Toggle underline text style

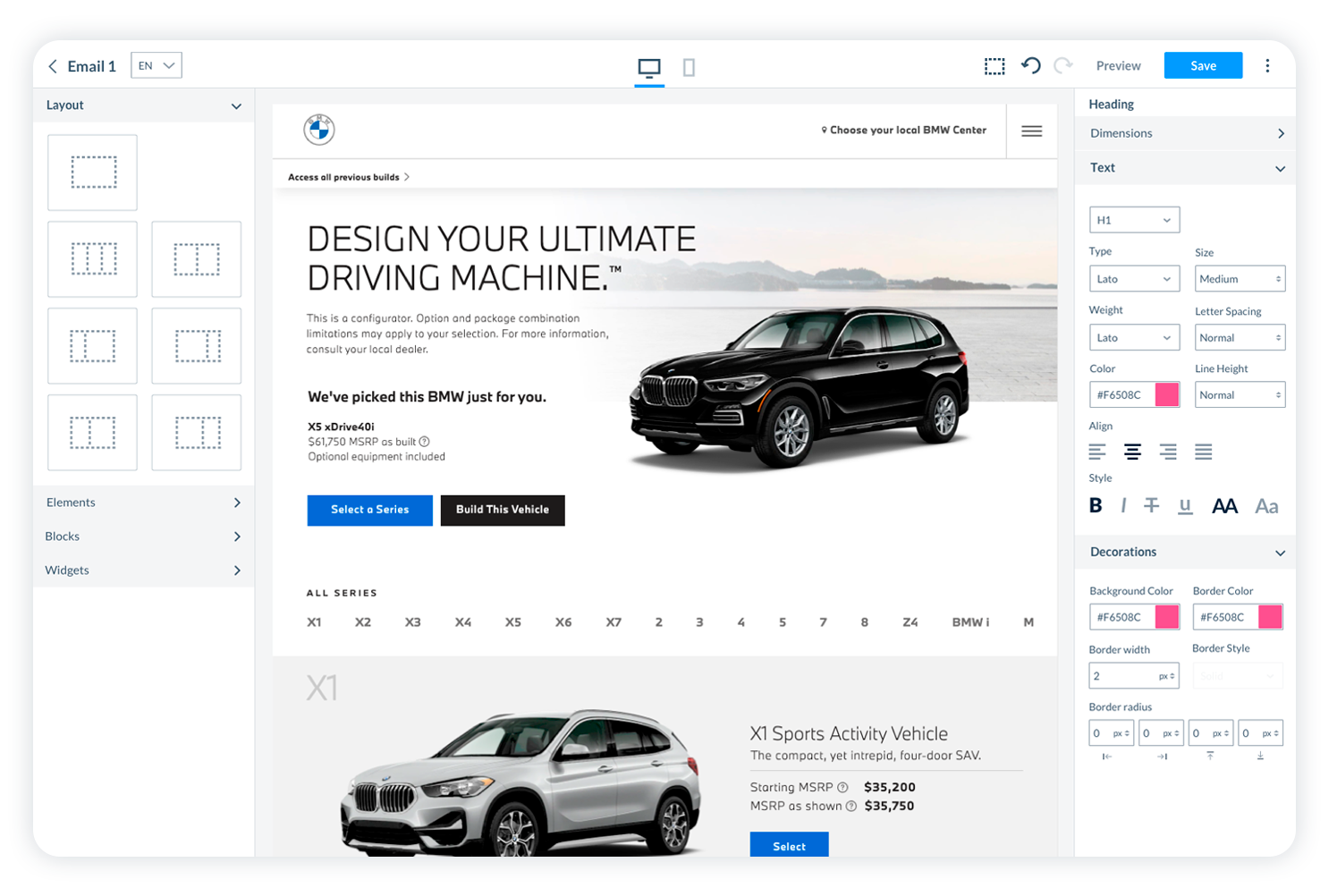(x=1185, y=506)
